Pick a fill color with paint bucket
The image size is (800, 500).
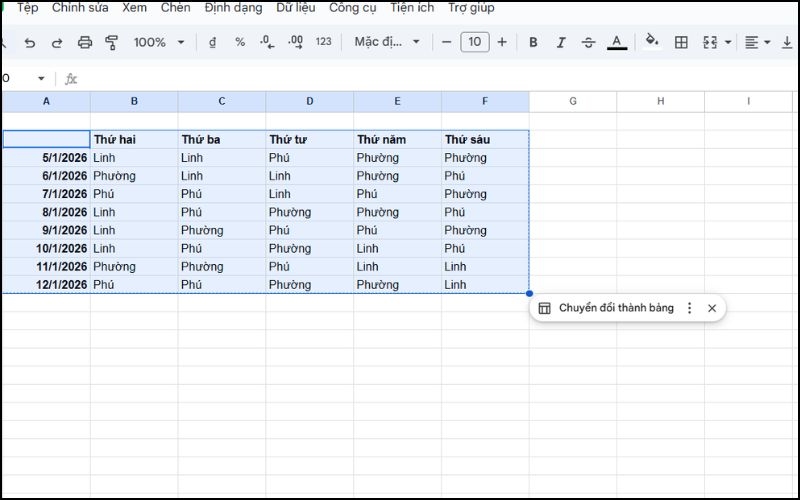click(x=652, y=42)
